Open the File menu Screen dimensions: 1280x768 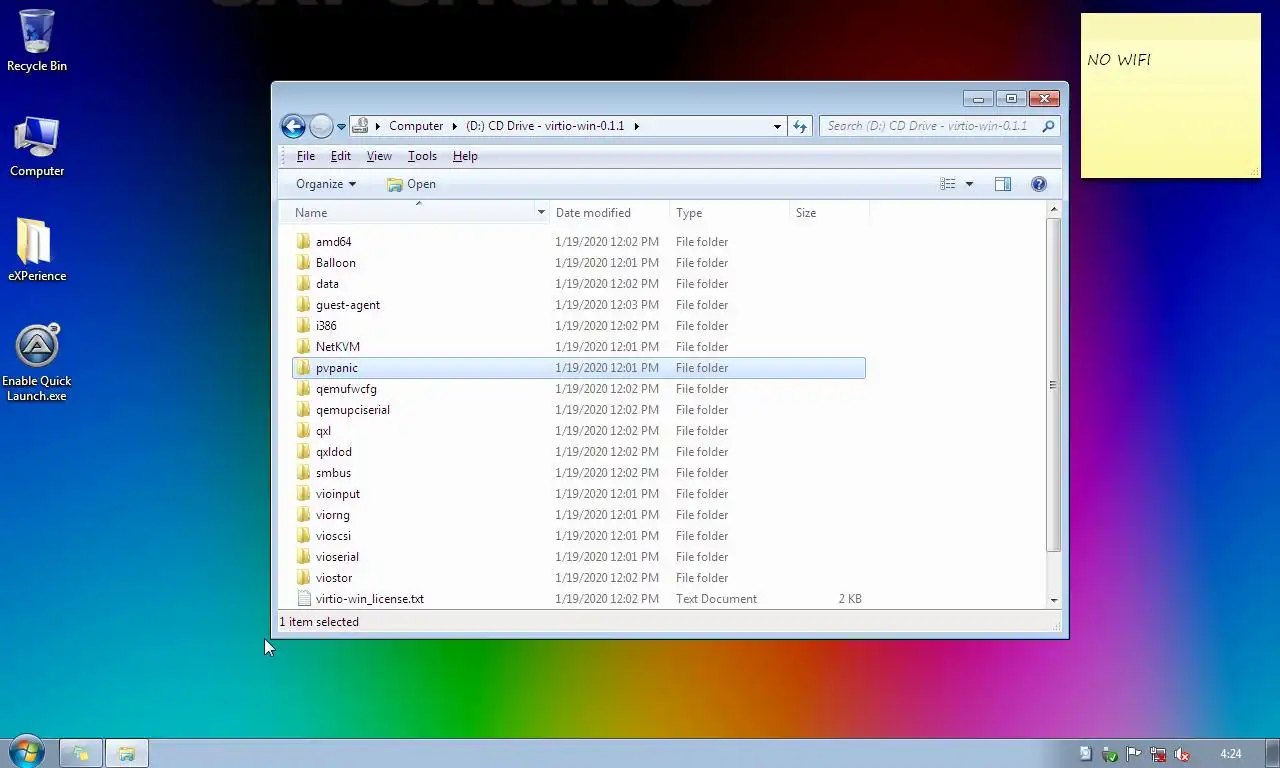pyautogui.click(x=306, y=156)
